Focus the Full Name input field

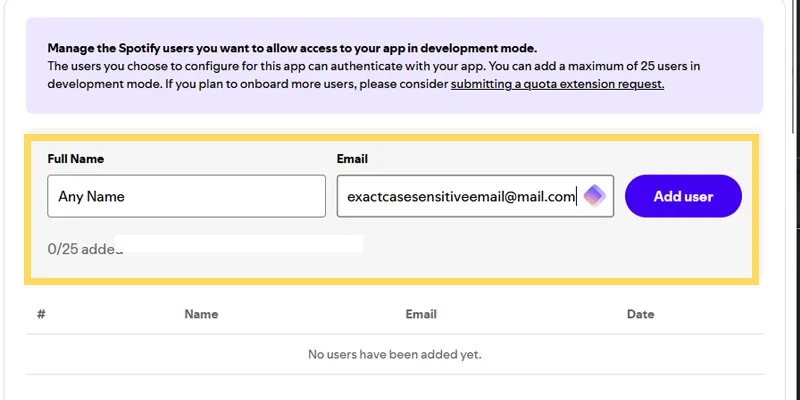[186, 196]
